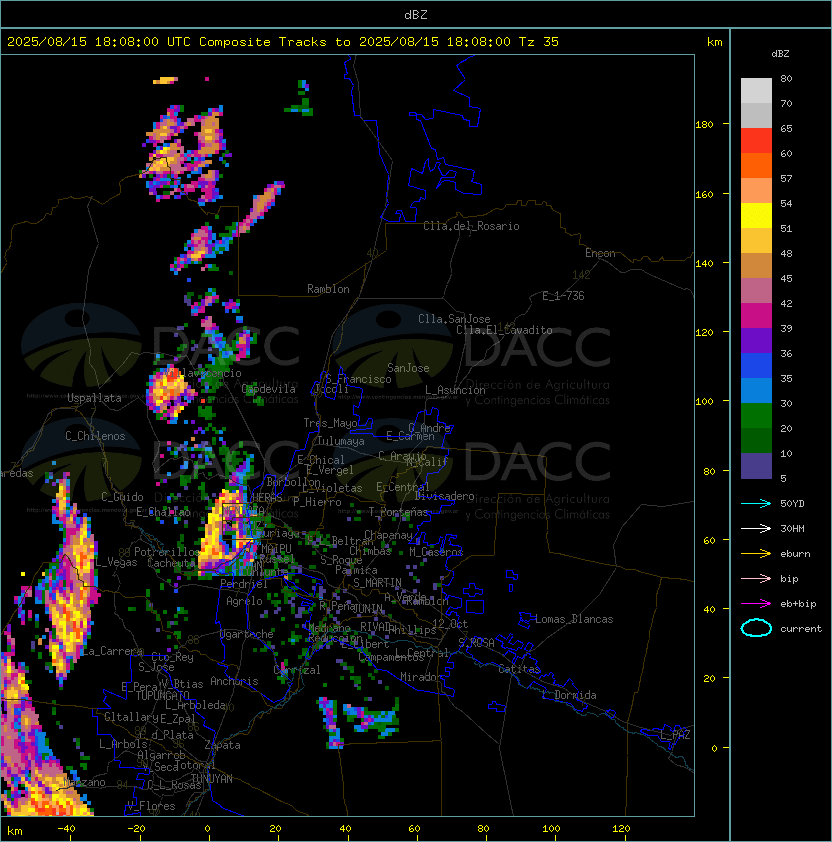Click the 'Carrizal' map label
Viewport: 832px width, 842px height.
(x=297, y=670)
